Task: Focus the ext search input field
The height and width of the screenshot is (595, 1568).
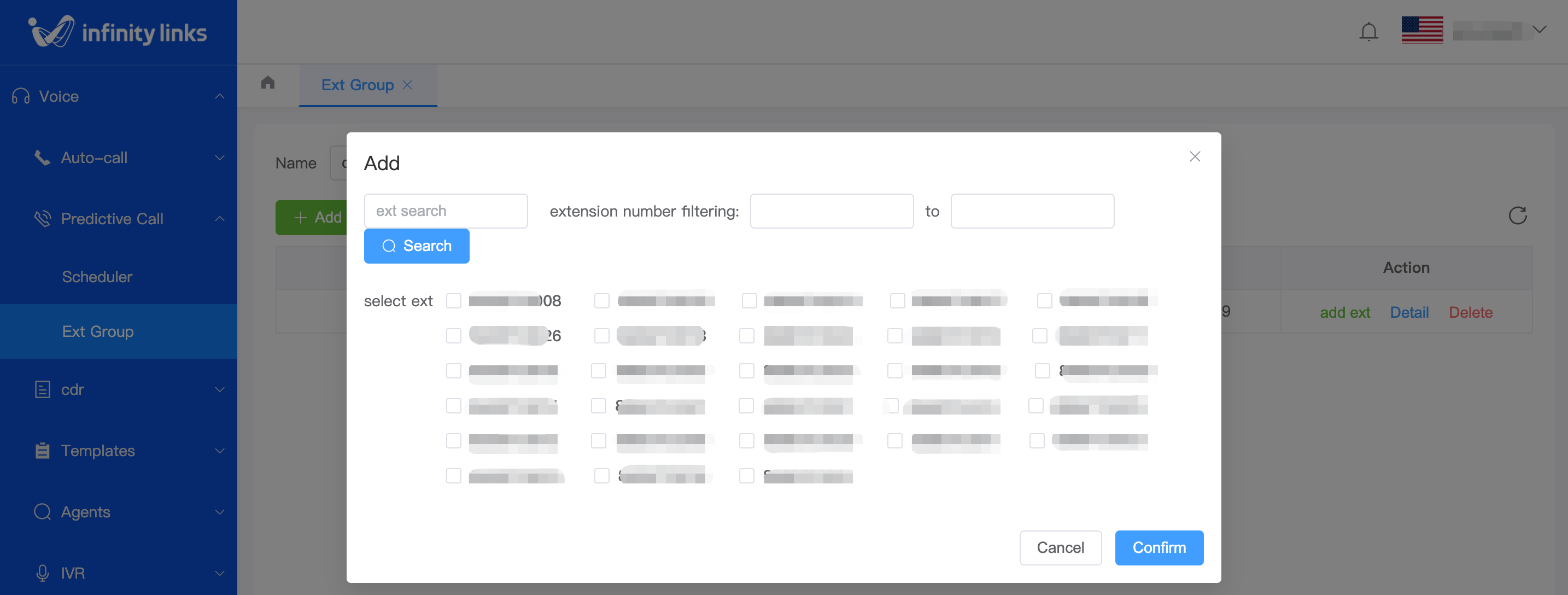Action: tap(446, 211)
